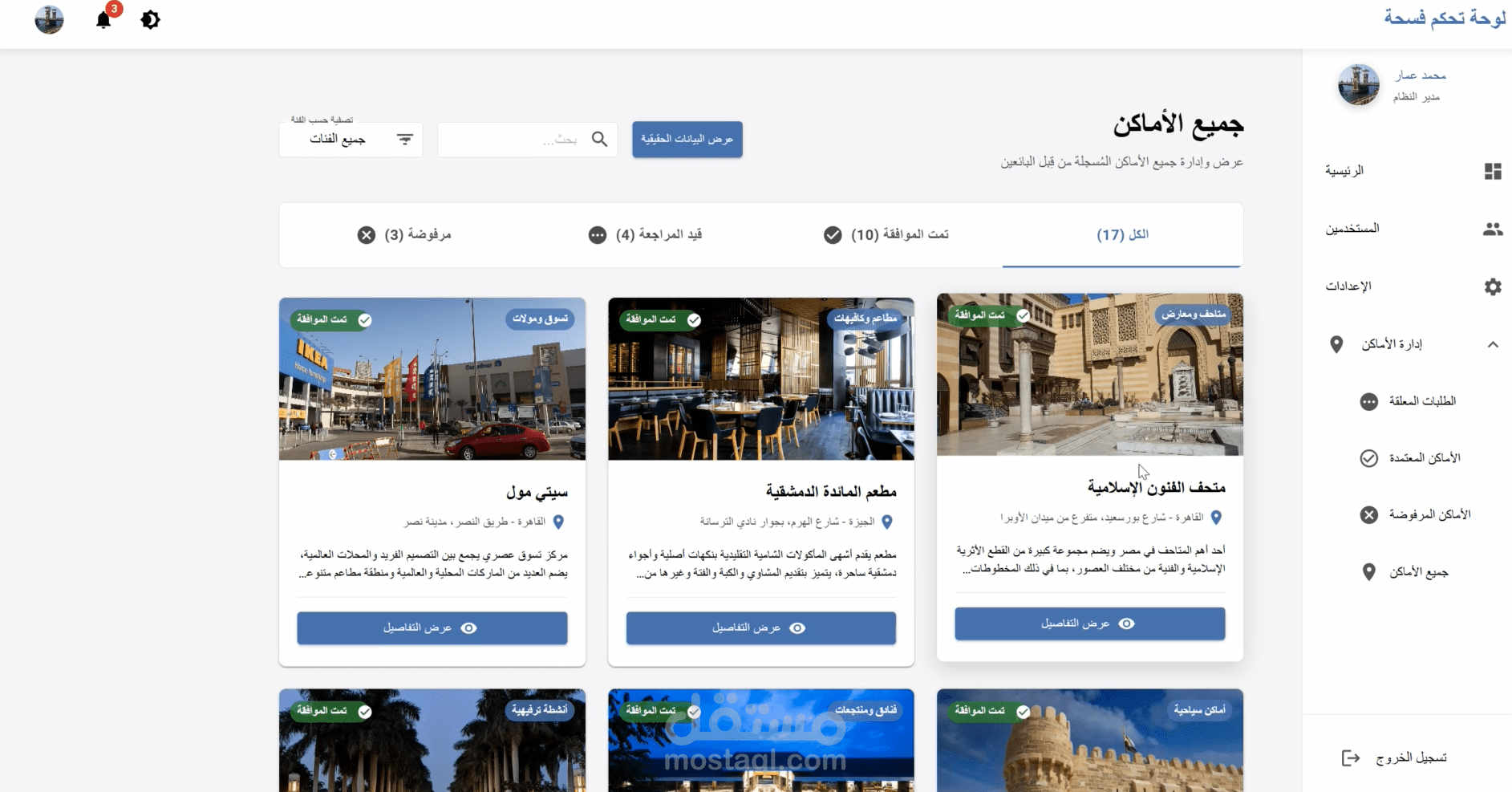Open the user avatar in top bar

point(49,19)
